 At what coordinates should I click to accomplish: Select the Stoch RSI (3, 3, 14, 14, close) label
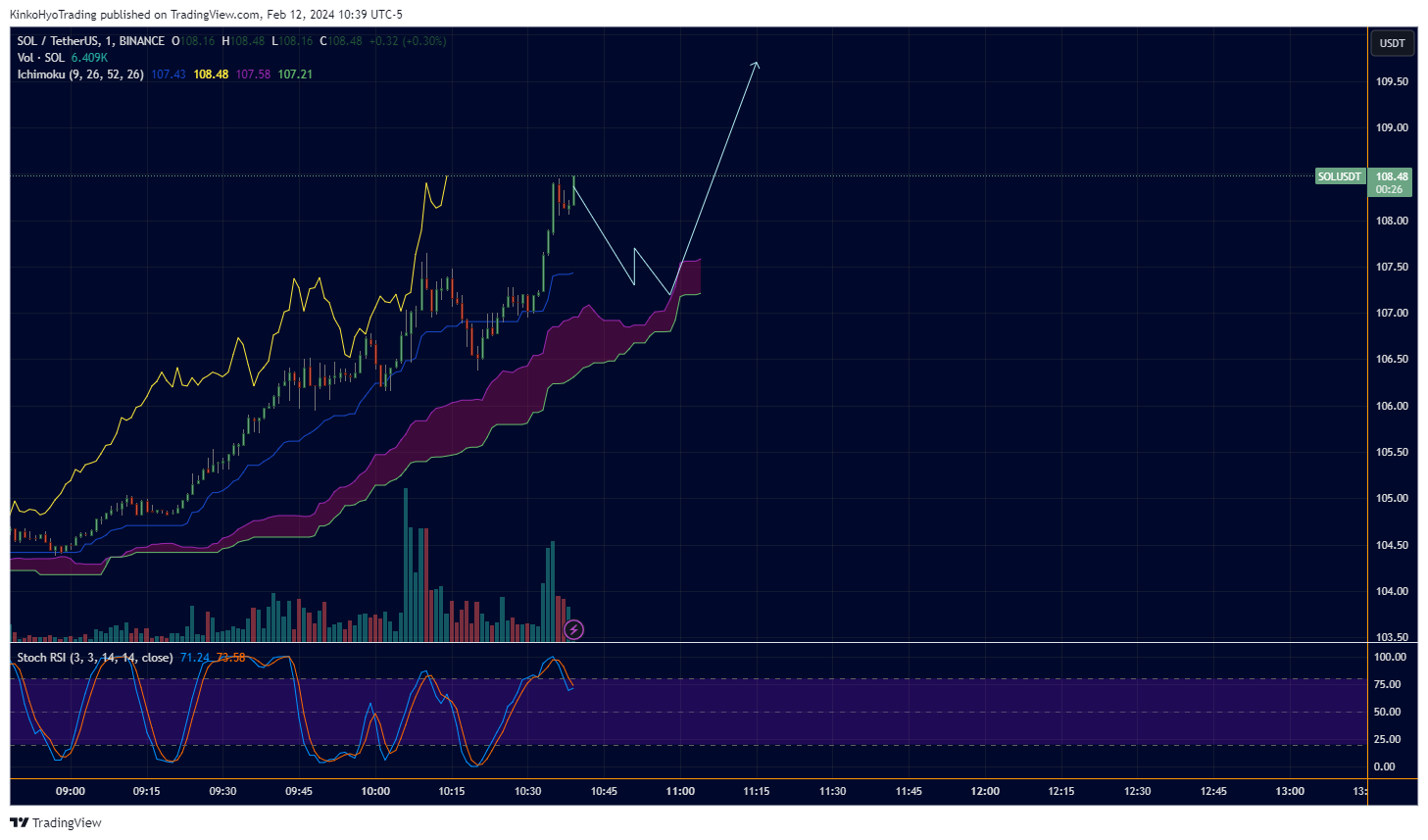(x=95, y=658)
